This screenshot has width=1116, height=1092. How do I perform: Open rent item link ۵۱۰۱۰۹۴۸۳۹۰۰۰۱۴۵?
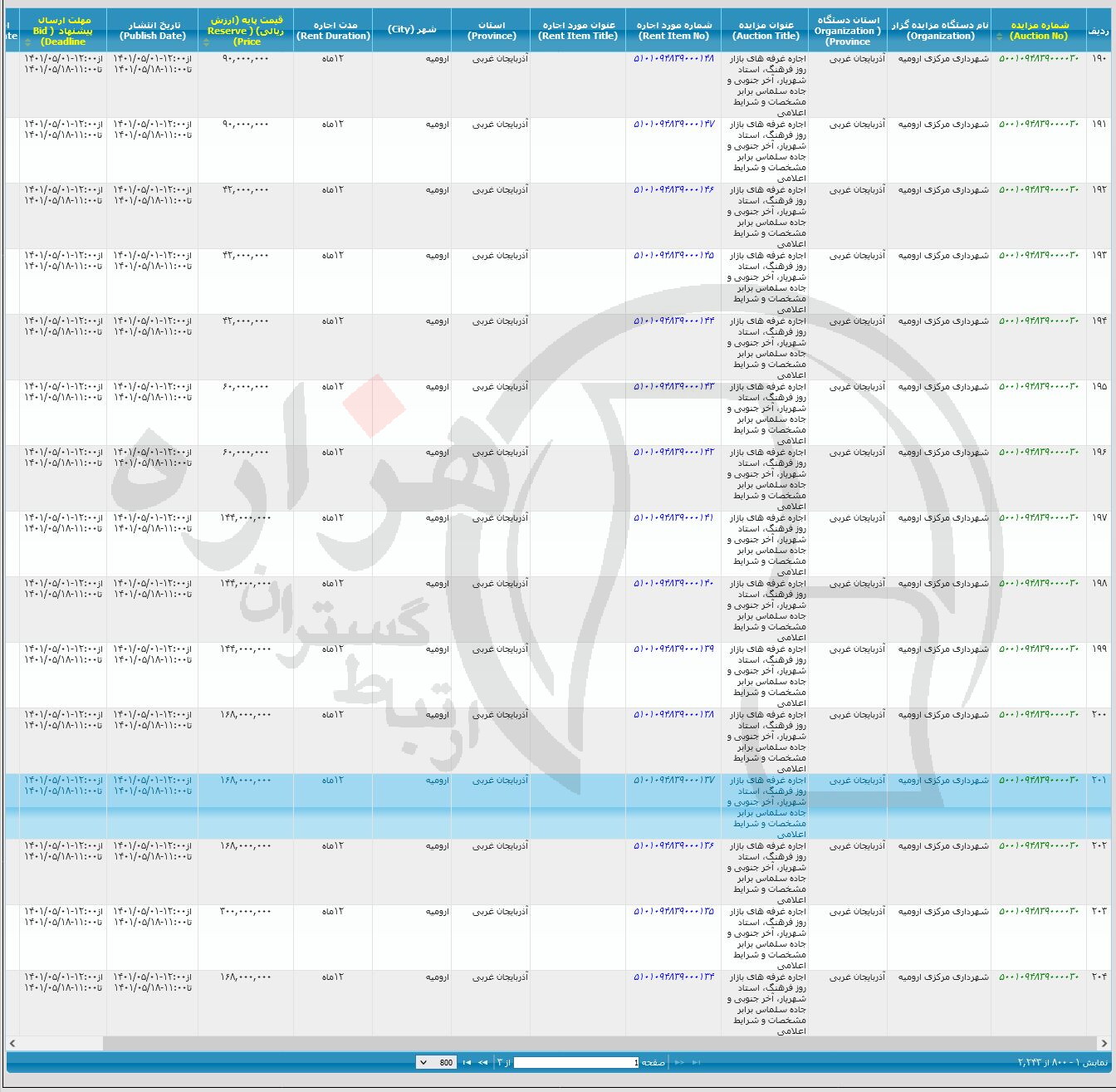pos(673,256)
